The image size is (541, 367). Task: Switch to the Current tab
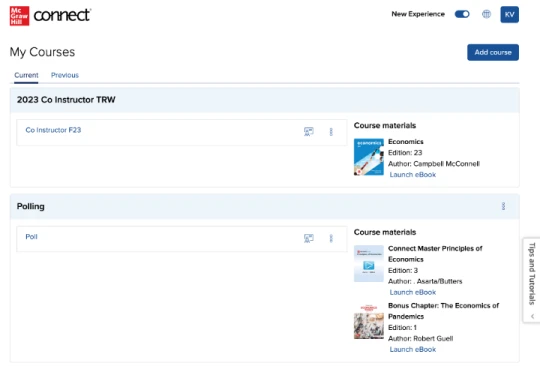click(x=26, y=75)
